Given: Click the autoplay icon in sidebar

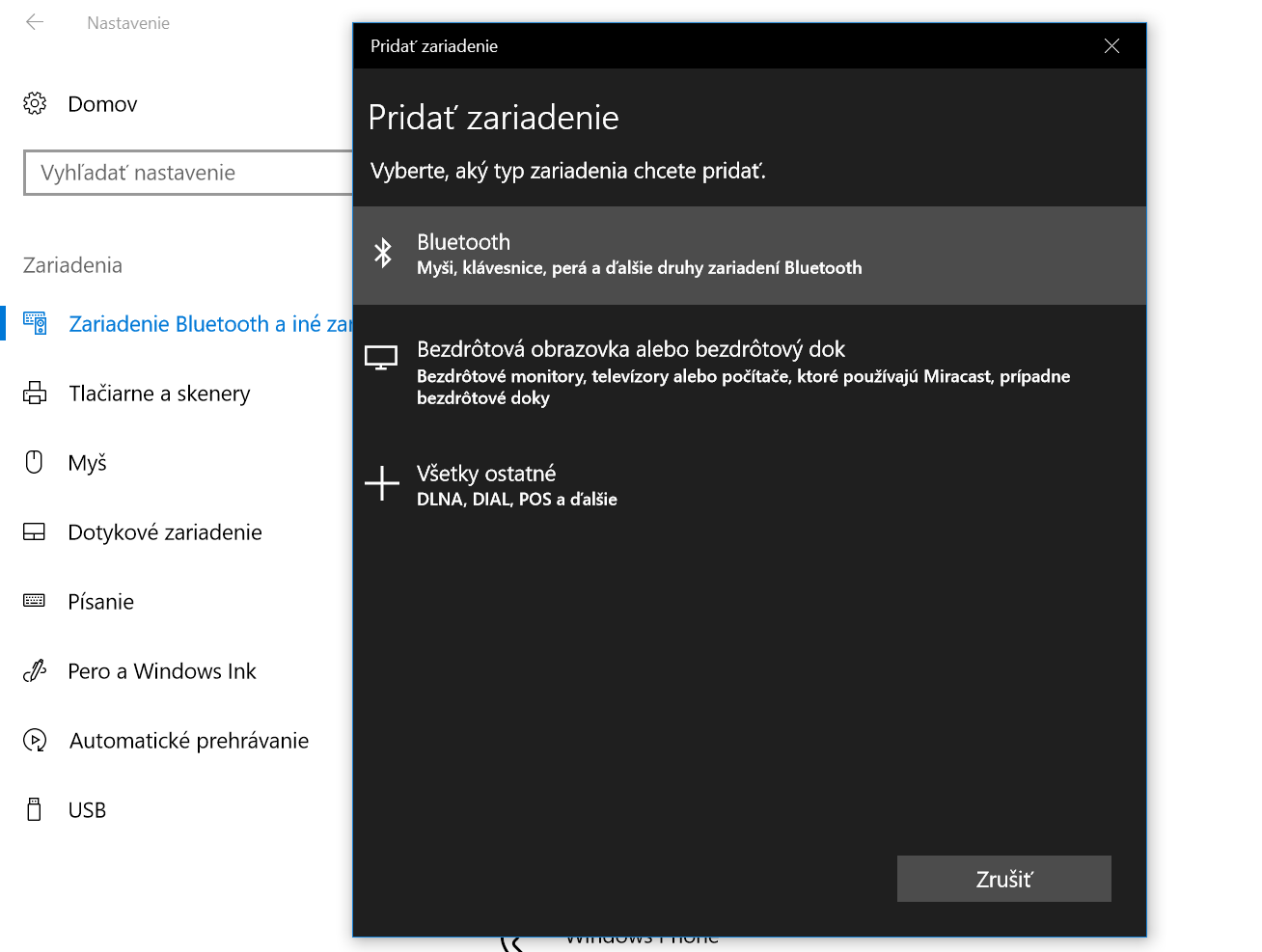Looking at the screenshot, I should point(35,740).
